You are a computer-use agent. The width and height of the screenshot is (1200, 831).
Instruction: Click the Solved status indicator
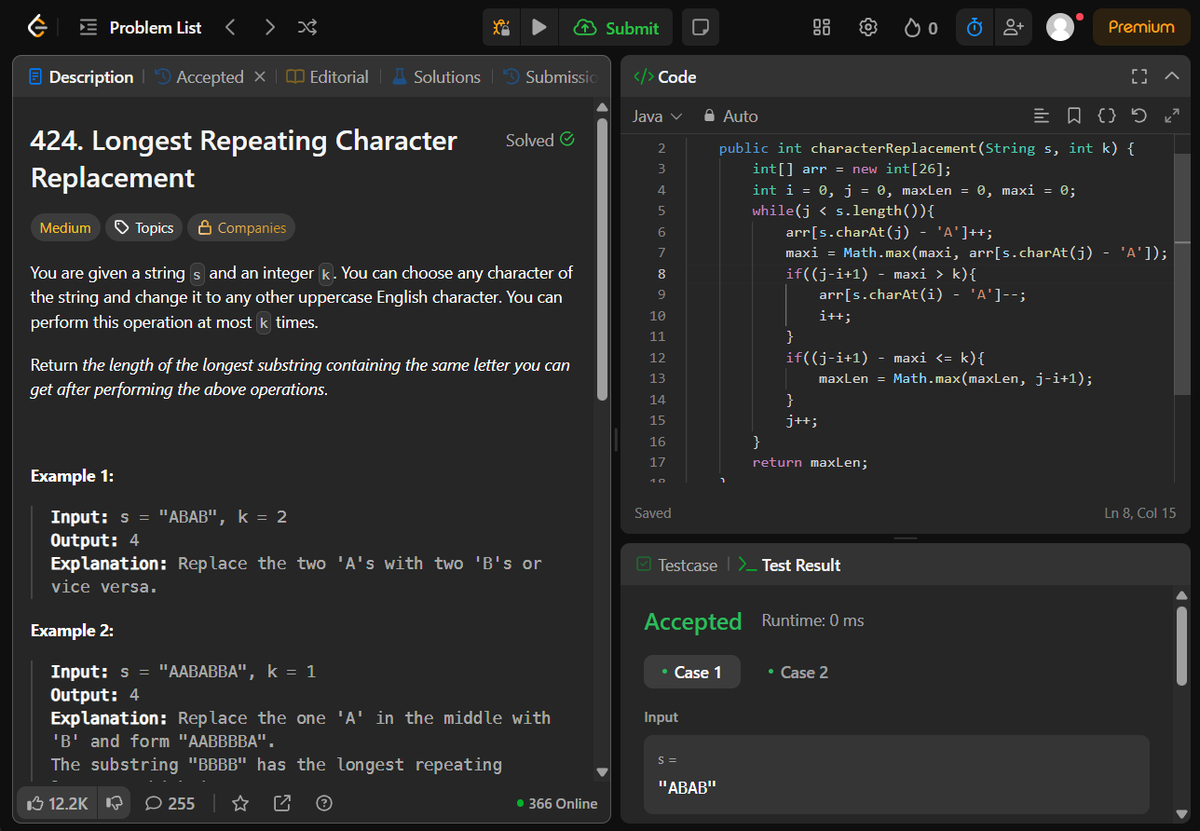click(x=540, y=140)
